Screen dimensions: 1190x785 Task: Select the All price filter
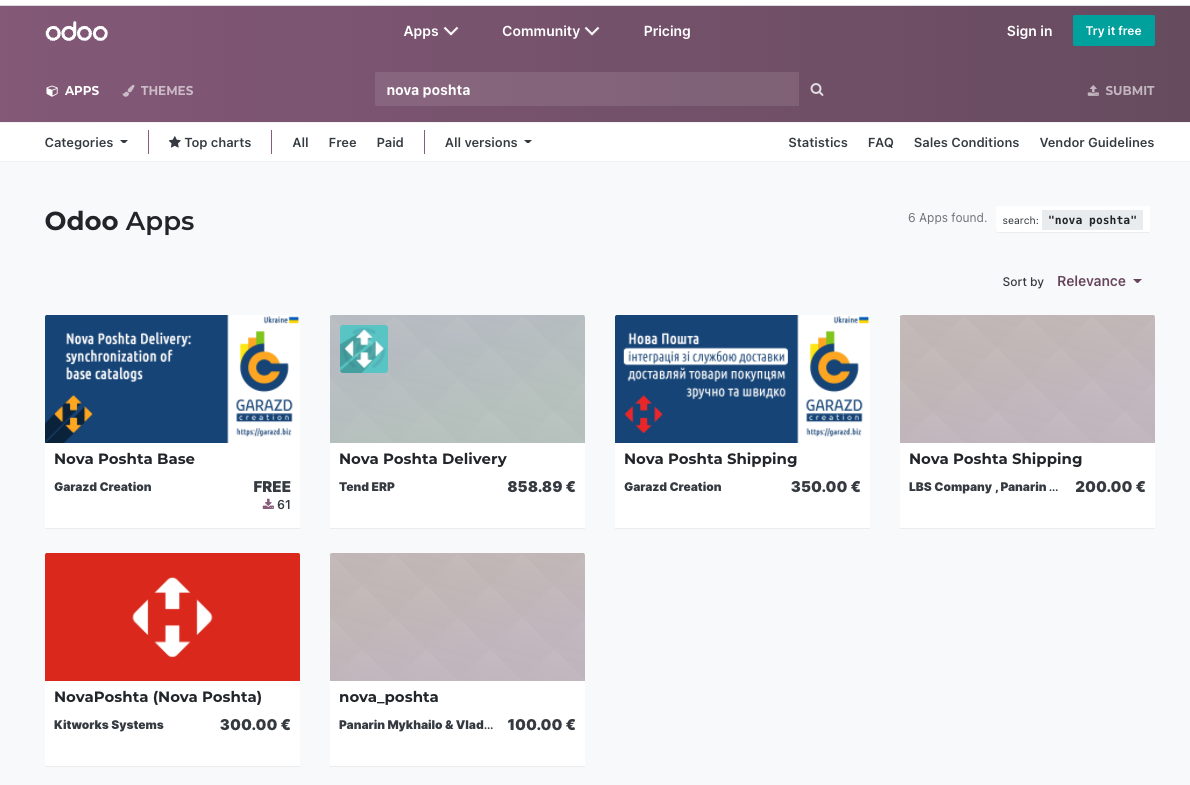pyautogui.click(x=301, y=142)
